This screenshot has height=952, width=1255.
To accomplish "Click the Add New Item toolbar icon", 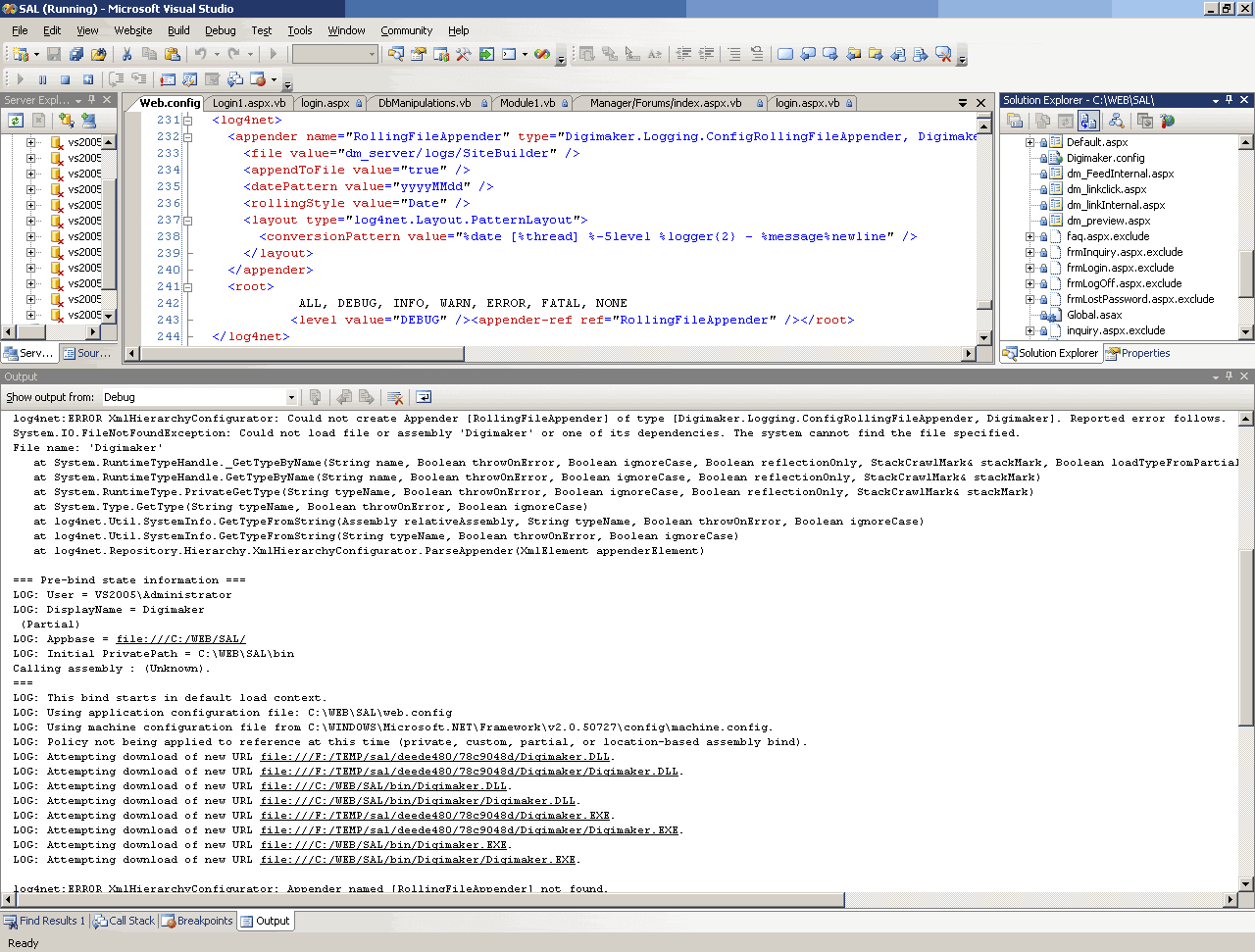I will [x=21, y=54].
